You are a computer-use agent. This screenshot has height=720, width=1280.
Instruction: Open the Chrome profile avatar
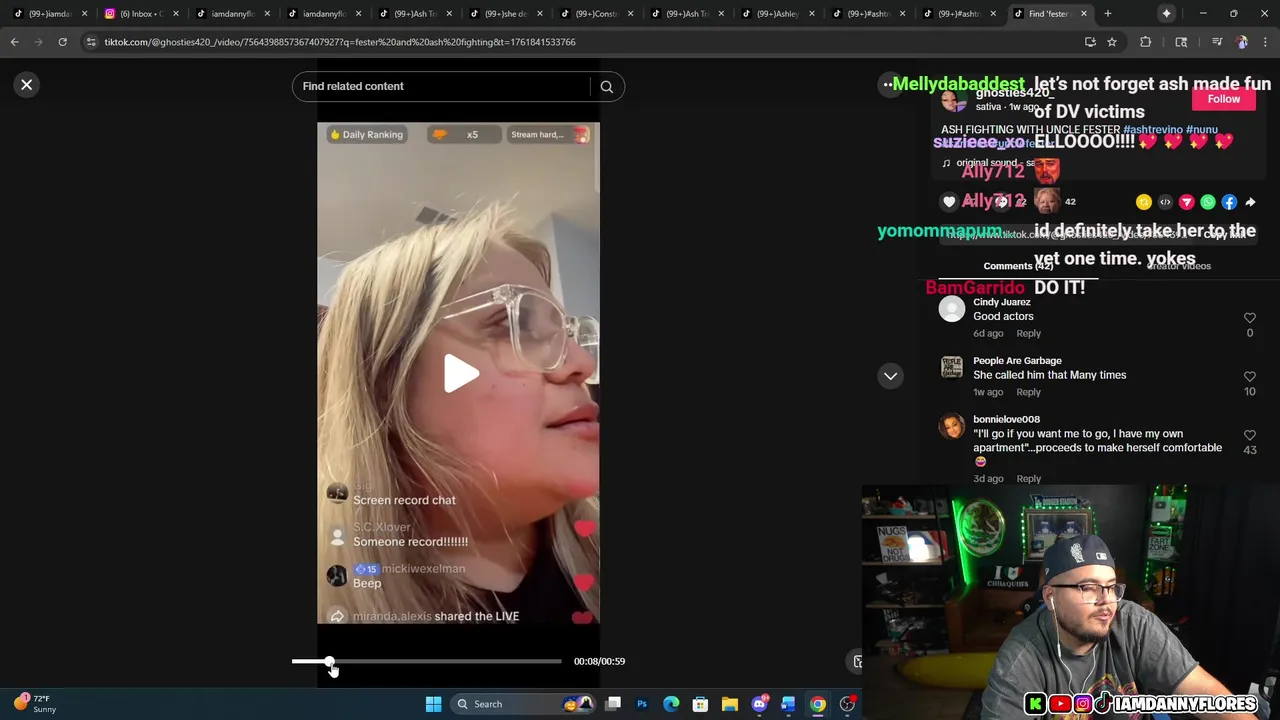tap(1241, 42)
